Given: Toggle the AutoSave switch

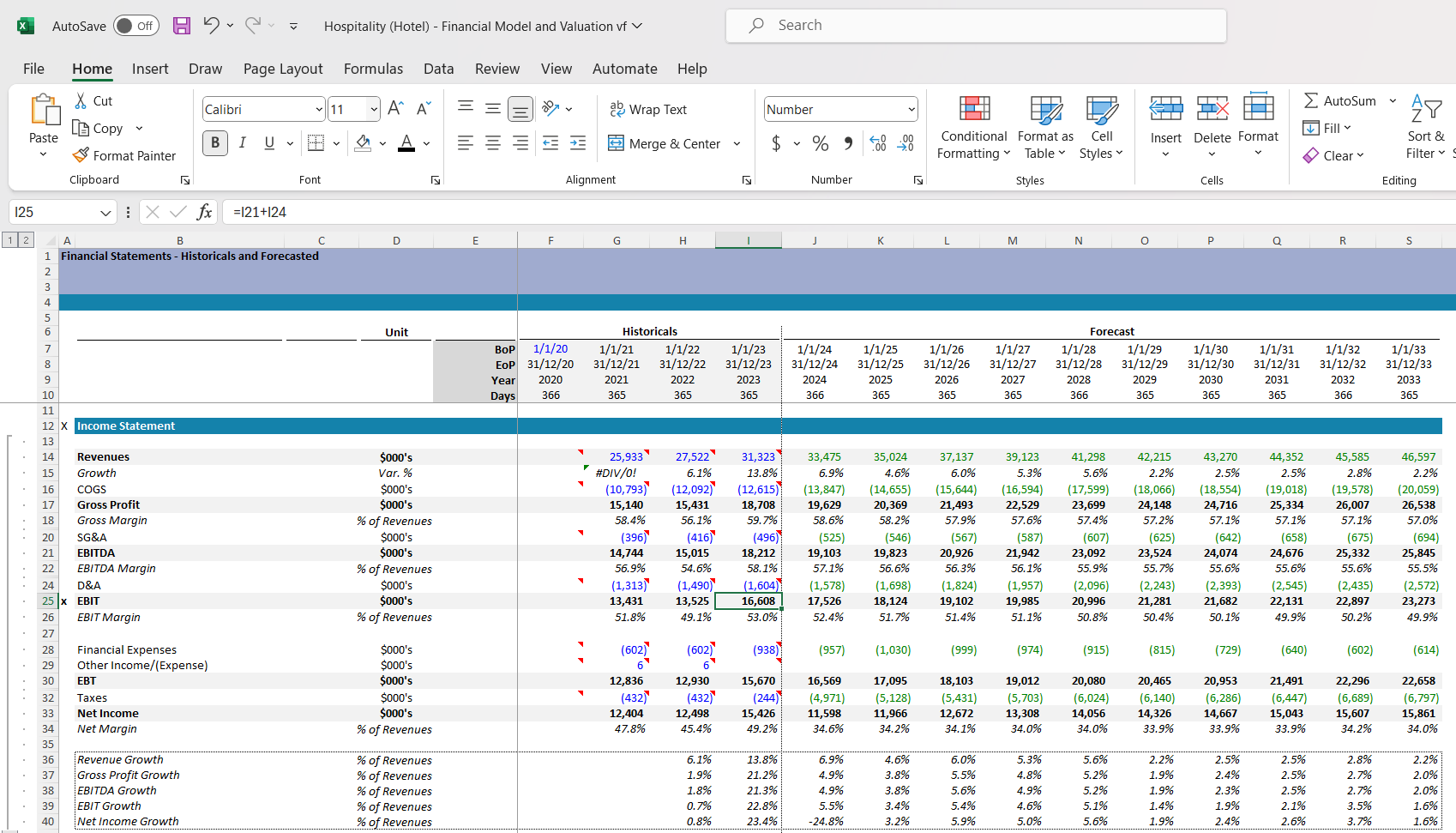Looking at the screenshot, I should (x=135, y=26).
